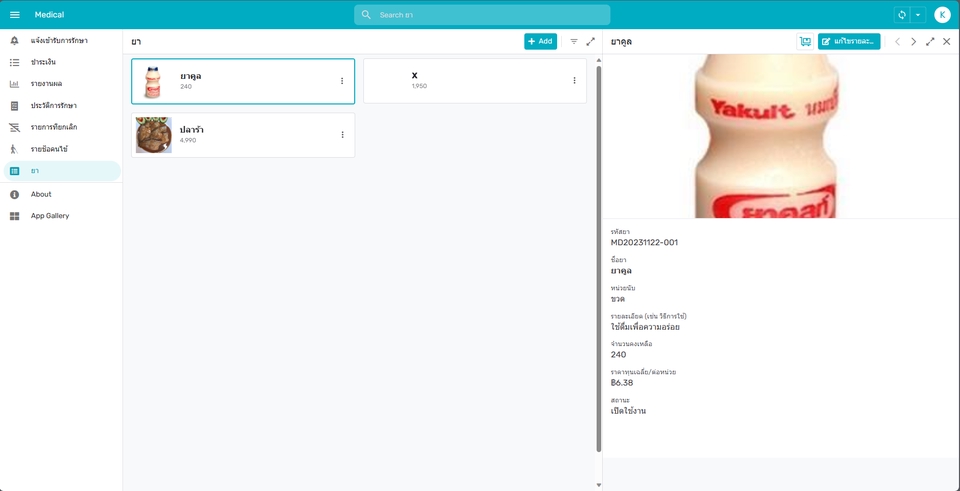Select the ยา view in sidebar
Viewport: 960px width, 491px height.
click(x=61, y=171)
